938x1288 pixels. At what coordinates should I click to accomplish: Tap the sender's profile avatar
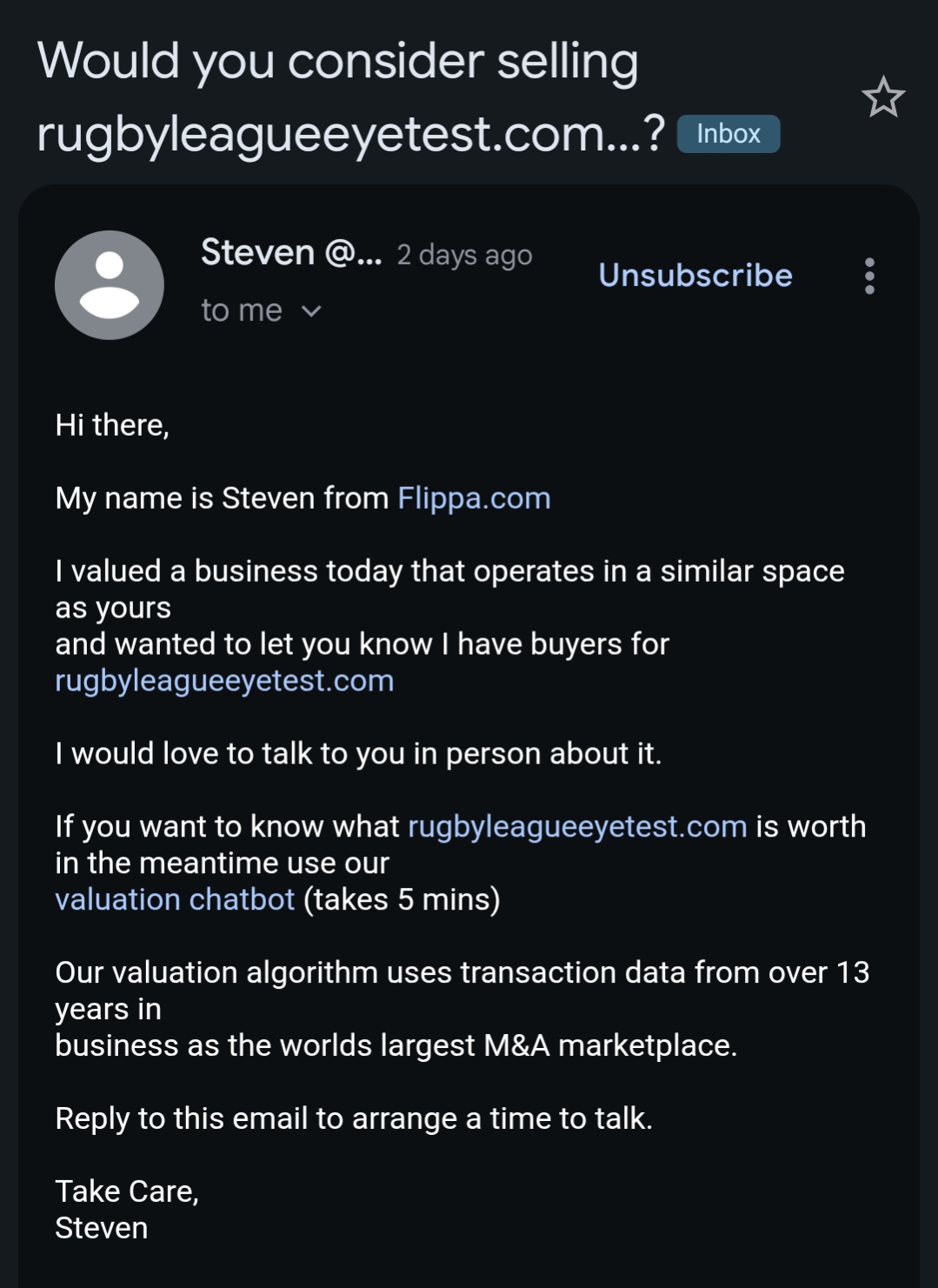(110, 285)
